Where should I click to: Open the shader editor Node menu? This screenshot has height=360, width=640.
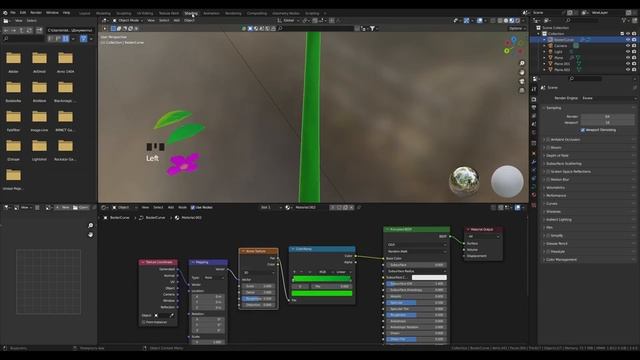tap(182, 207)
